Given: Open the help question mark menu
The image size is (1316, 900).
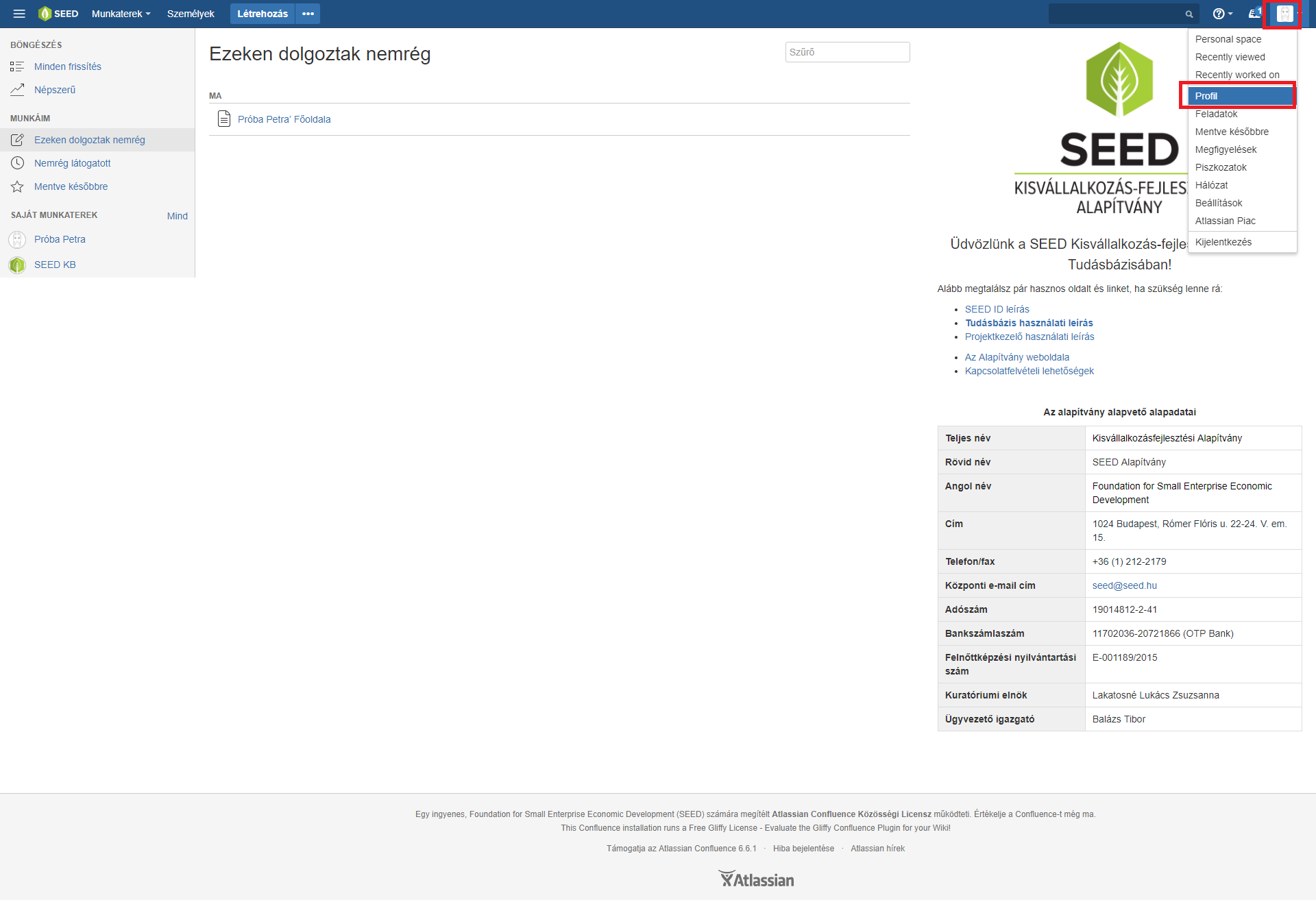Looking at the screenshot, I should click(x=1221, y=14).
